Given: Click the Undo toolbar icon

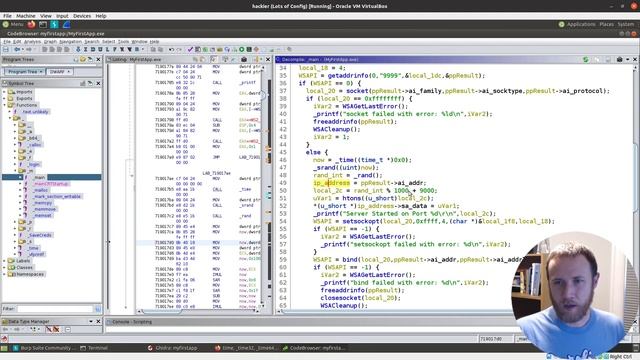Looking at the screenshot, I should tap(171, 49).
